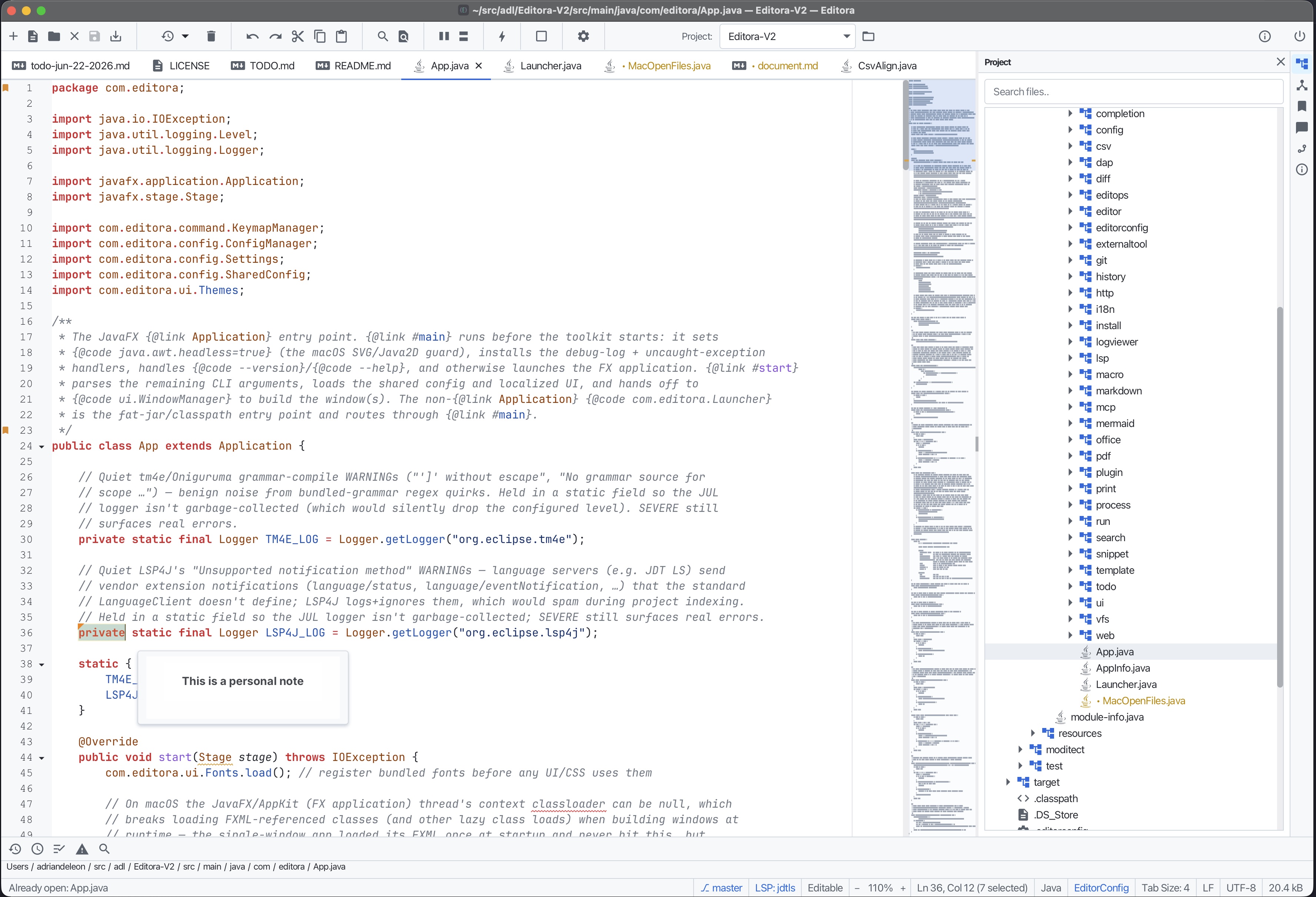
Task: Paste using the clipboard icon
Action: point(342,36)
